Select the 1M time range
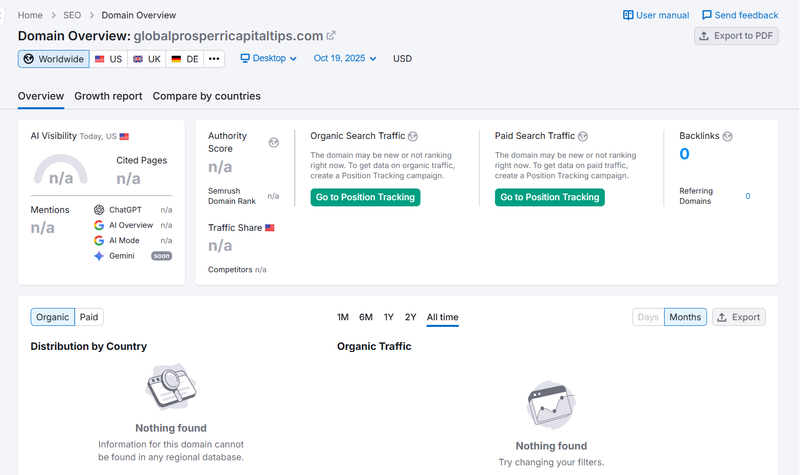The width and height of the screenshot is (800, 475). coord(343,317)
